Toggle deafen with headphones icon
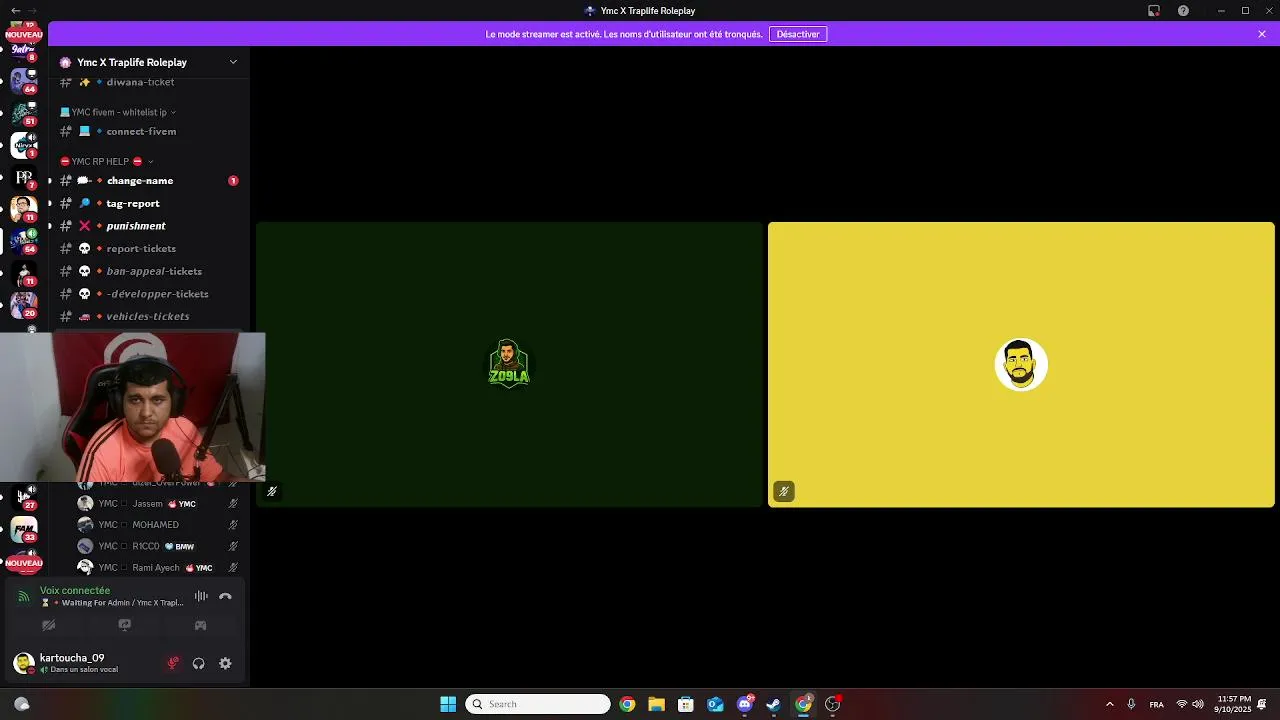 (x=199, y=663)
